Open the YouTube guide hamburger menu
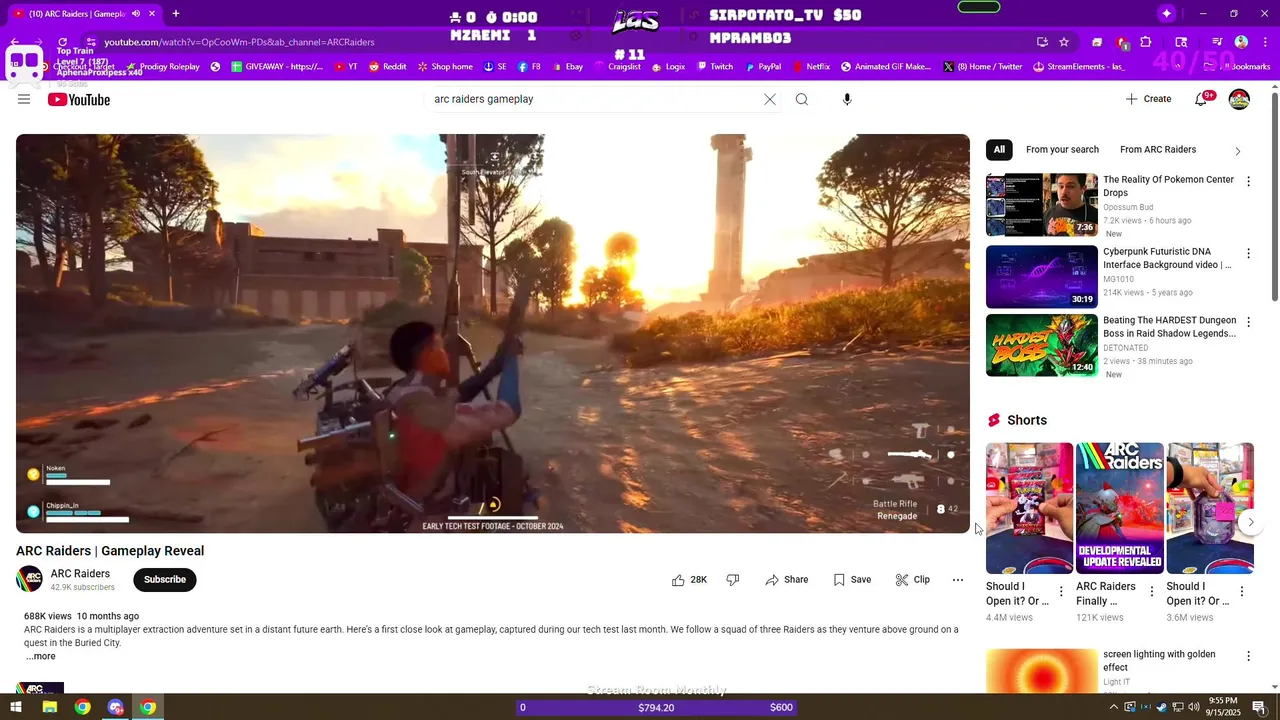1280x720 pixels. click(24, 99)
